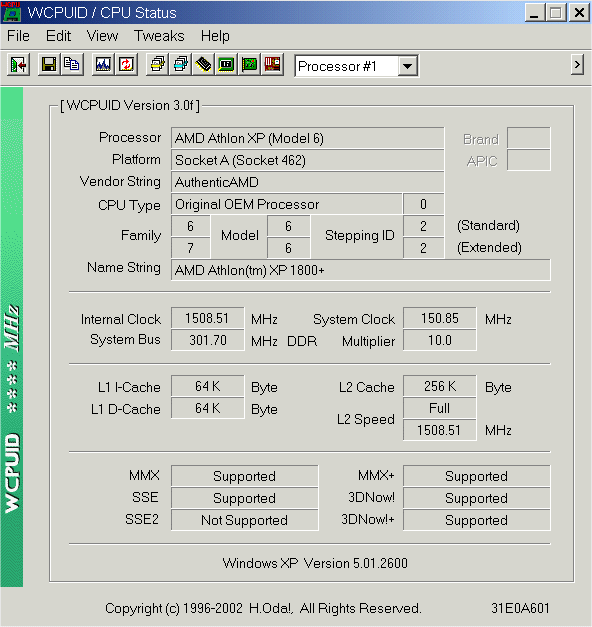This screenshot has width=592, height=627.
Task: Click the Internal Clock value beside its label
Action: pyautogui.click(x=208, y=318)
